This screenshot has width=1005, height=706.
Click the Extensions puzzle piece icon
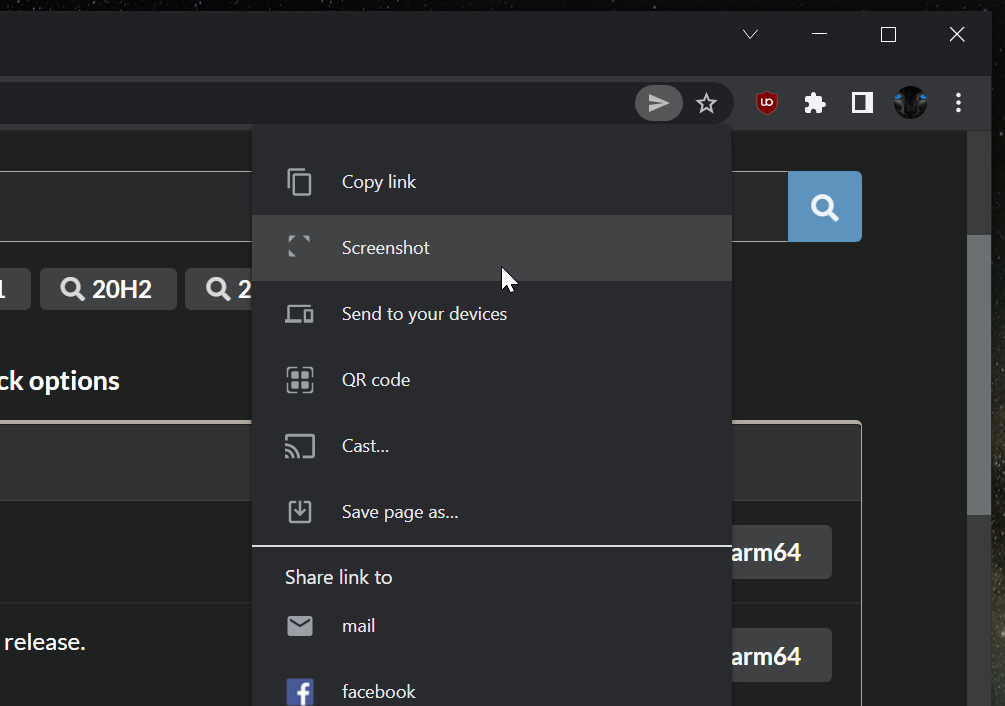click(x=814, y=103)
